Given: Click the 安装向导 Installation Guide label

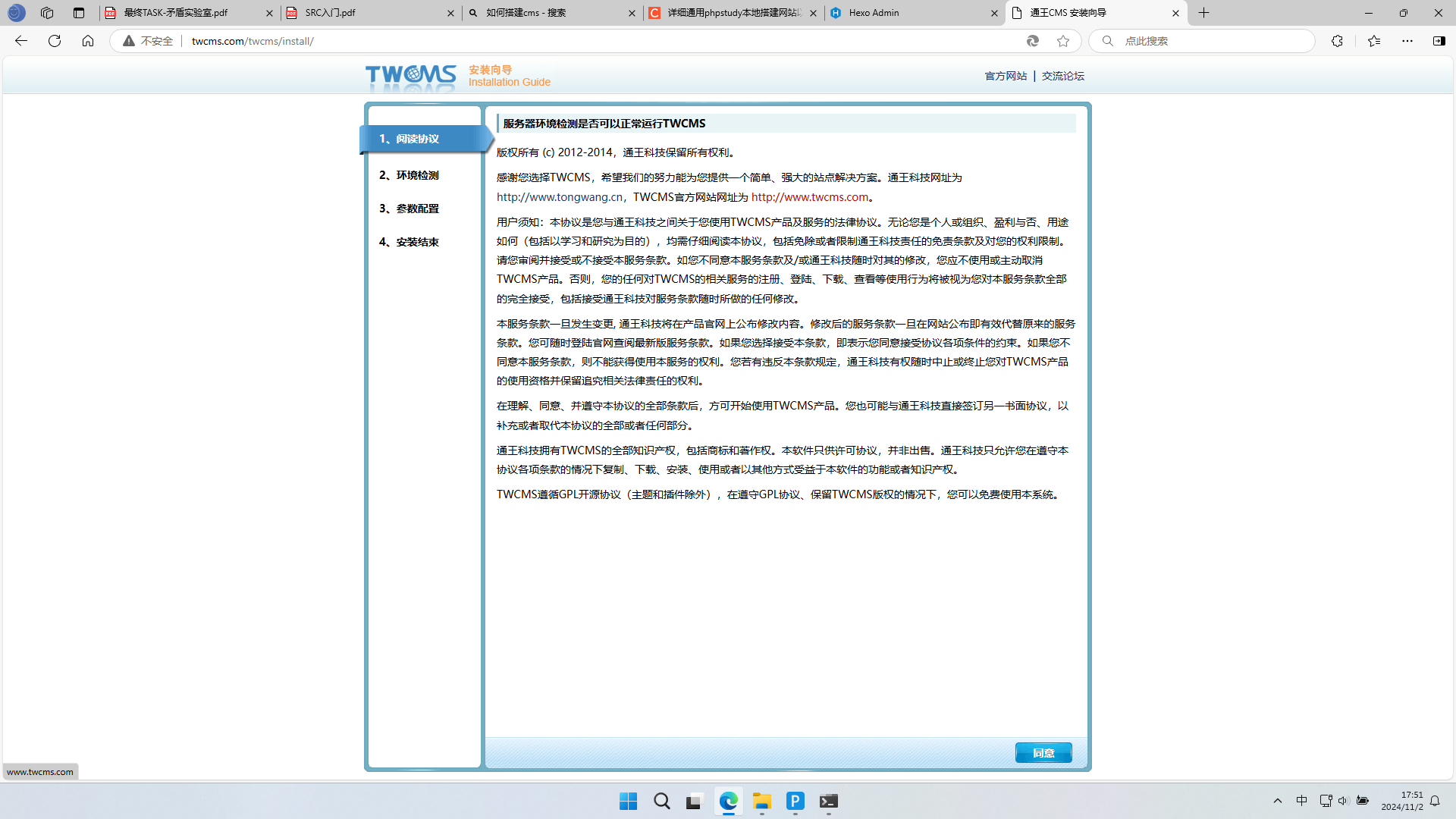Looking at the screenshot, I should 510,76.
